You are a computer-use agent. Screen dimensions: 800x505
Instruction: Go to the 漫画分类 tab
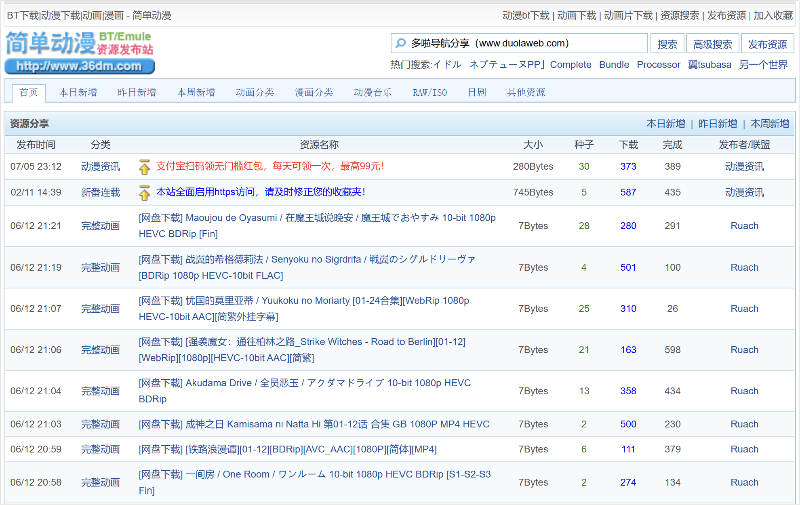[x=314, y=92]
